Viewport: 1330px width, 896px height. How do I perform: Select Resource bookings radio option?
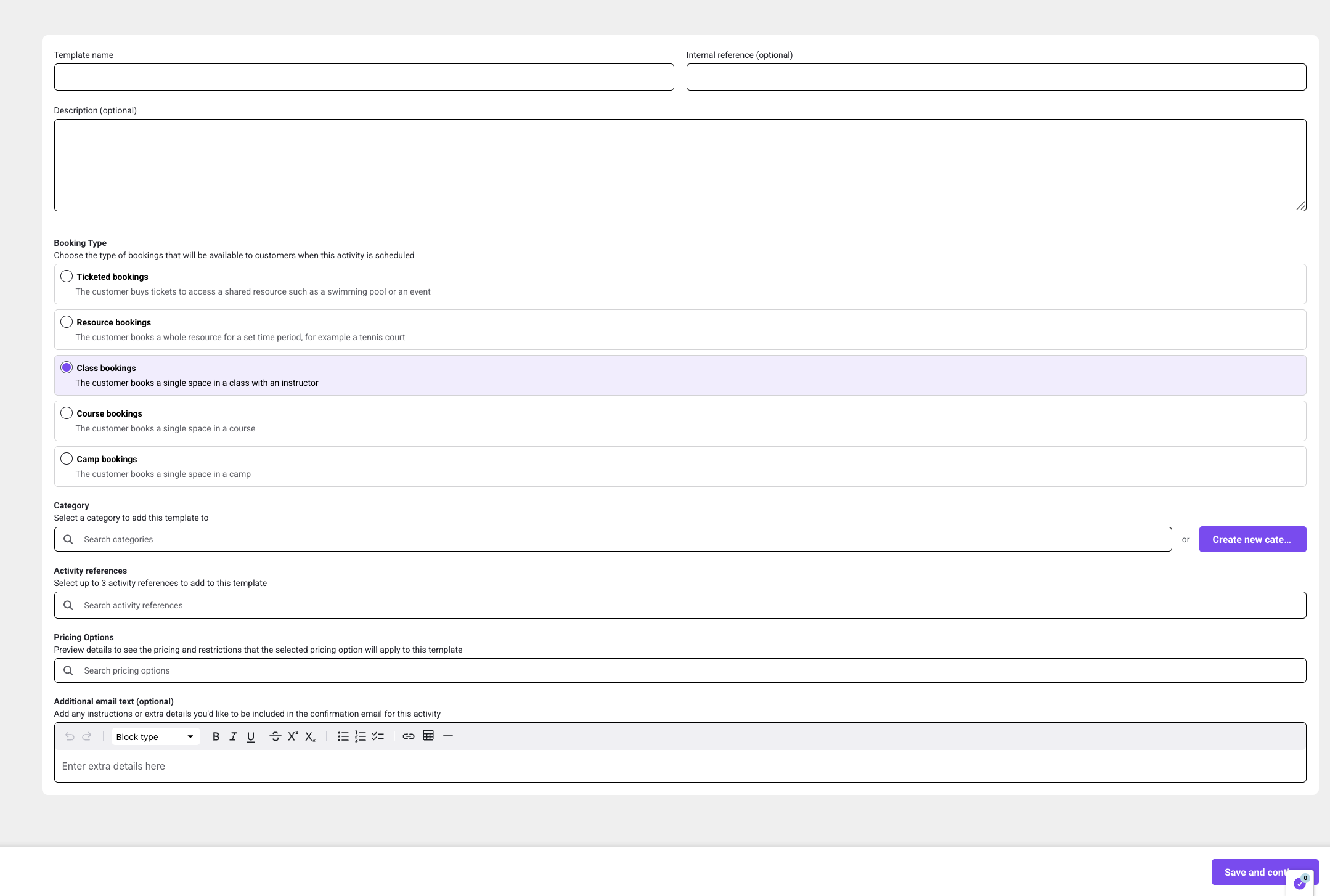pyautogui.click(x=67, y=322)
